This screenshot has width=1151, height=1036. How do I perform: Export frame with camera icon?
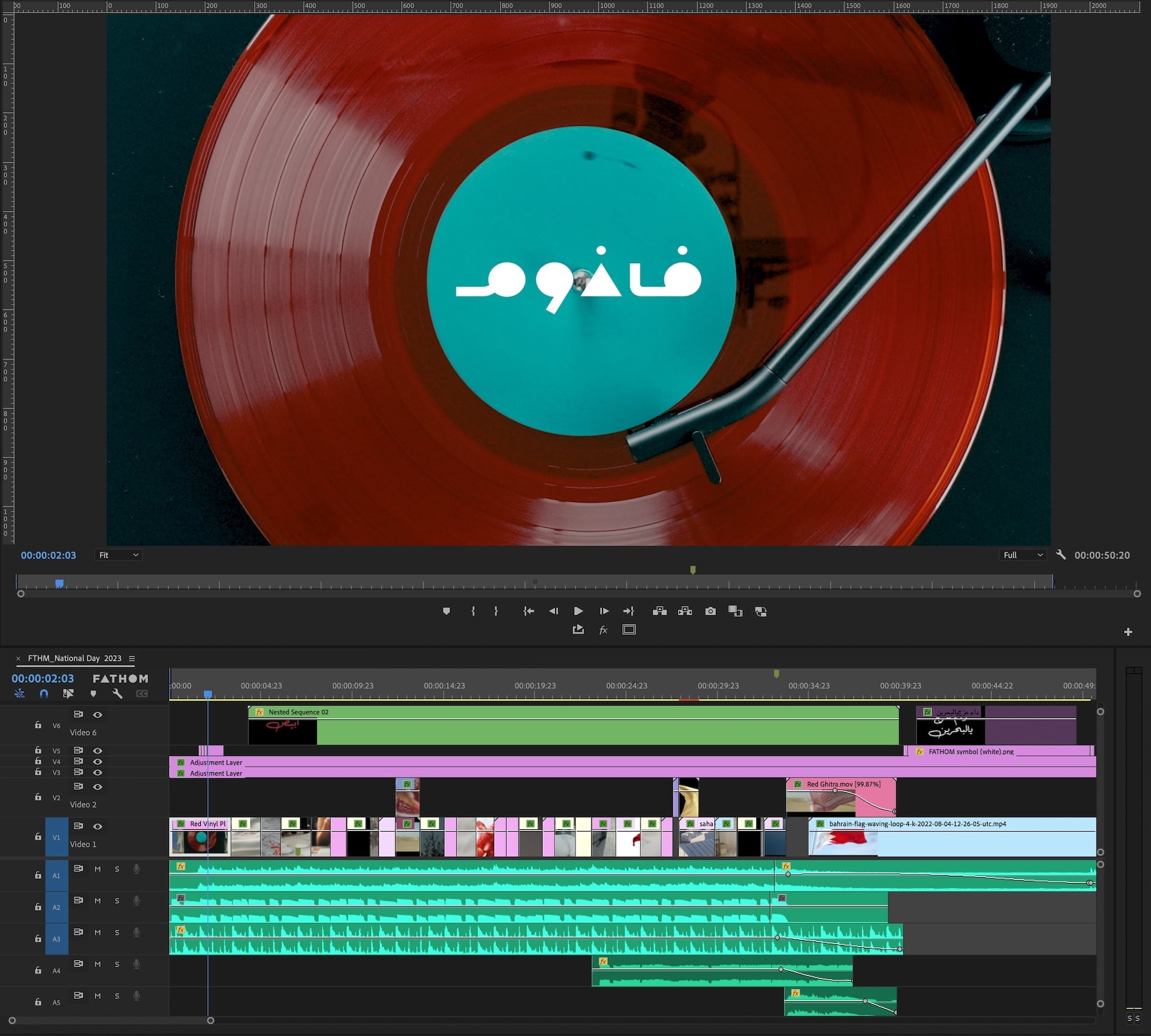coord(710,611)
